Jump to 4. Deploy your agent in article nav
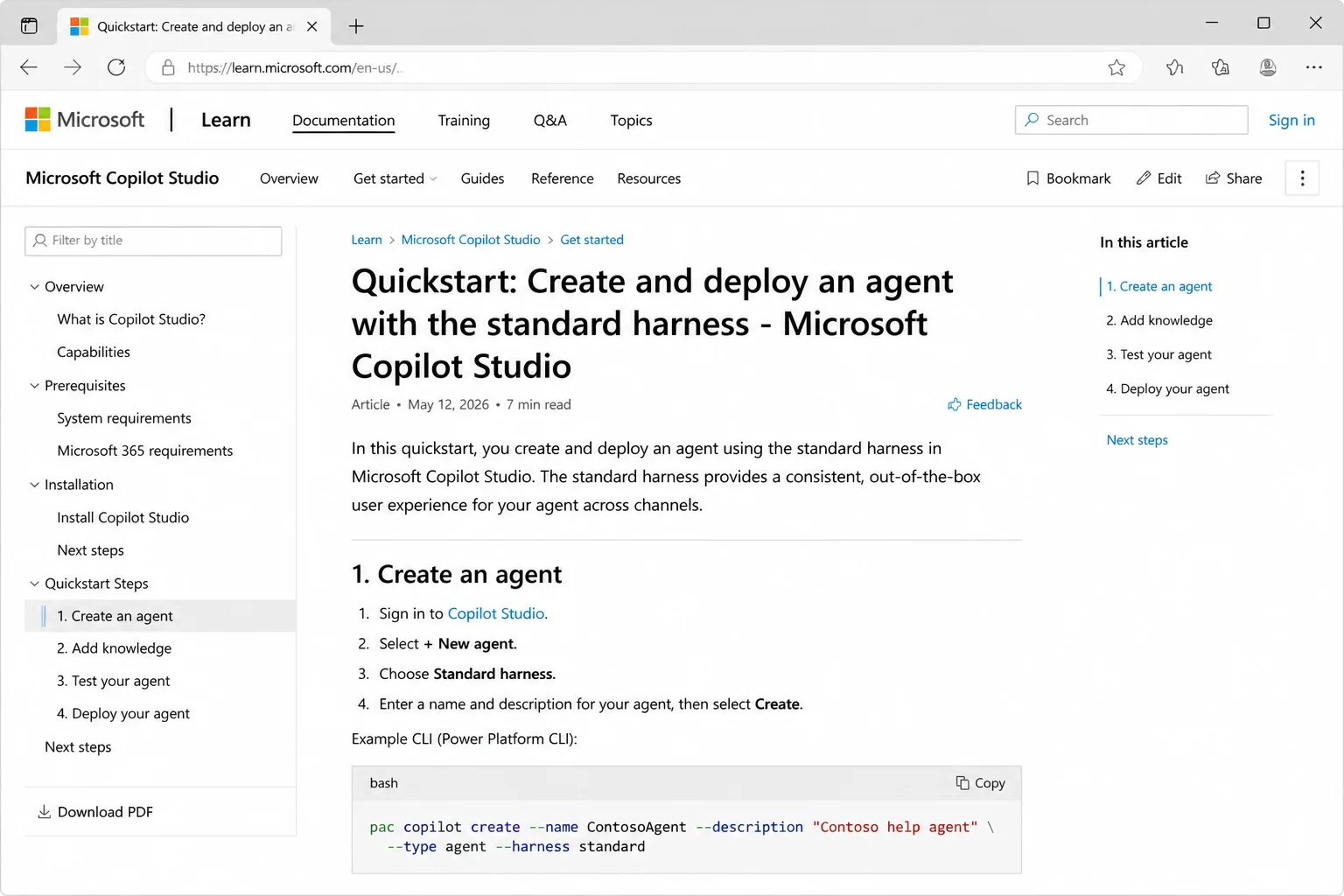Screen dimensions: 1344x896 [x=1167, y=388]
